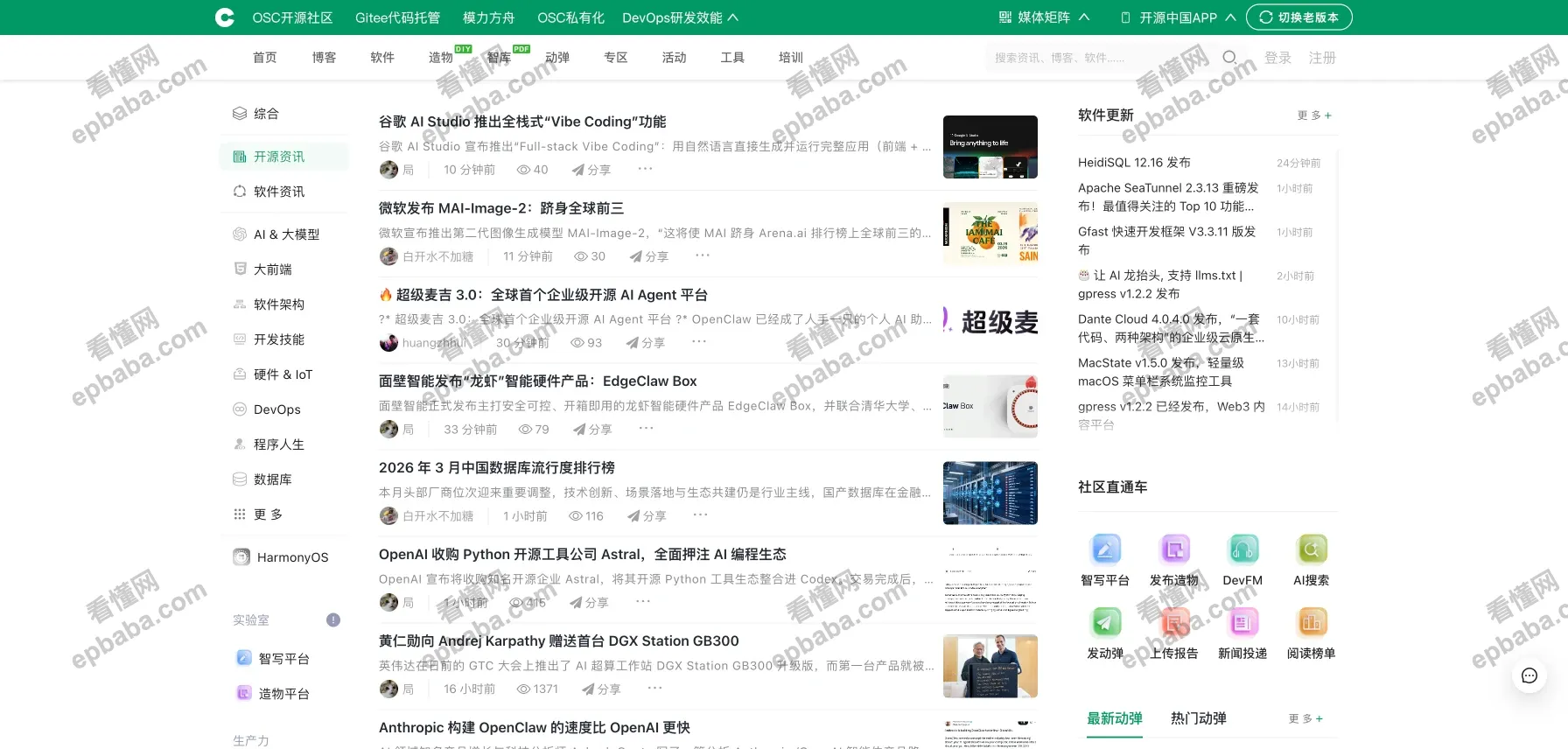
Task: Click 切换老版本 button
Action: click(x=1299, y=17)
